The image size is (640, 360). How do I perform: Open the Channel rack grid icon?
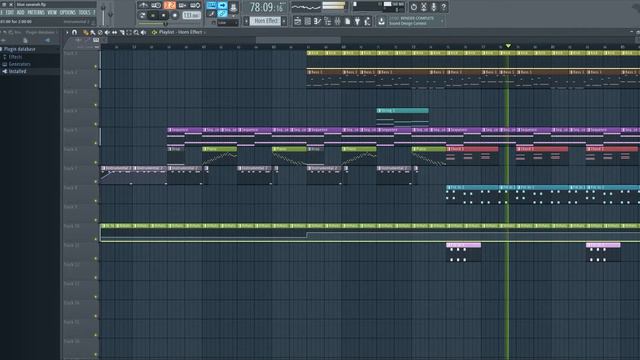(x=308, y=21)
